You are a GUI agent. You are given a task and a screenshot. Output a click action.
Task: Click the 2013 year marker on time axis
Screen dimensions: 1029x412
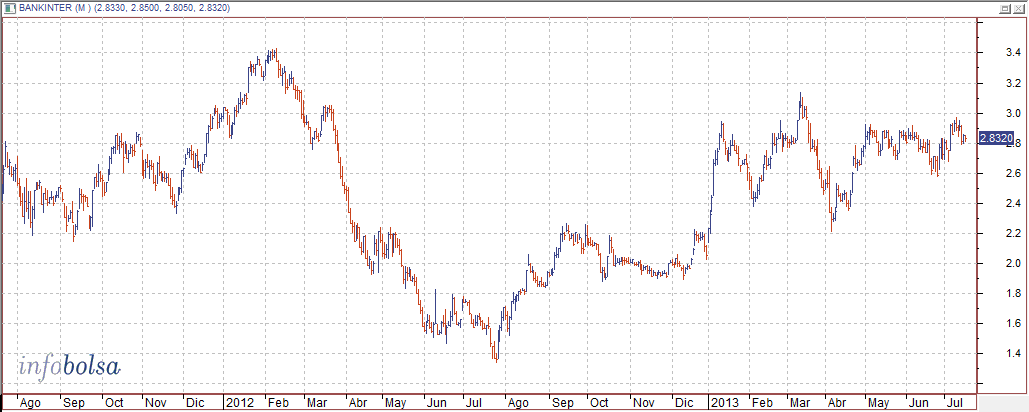click(723, 402)
